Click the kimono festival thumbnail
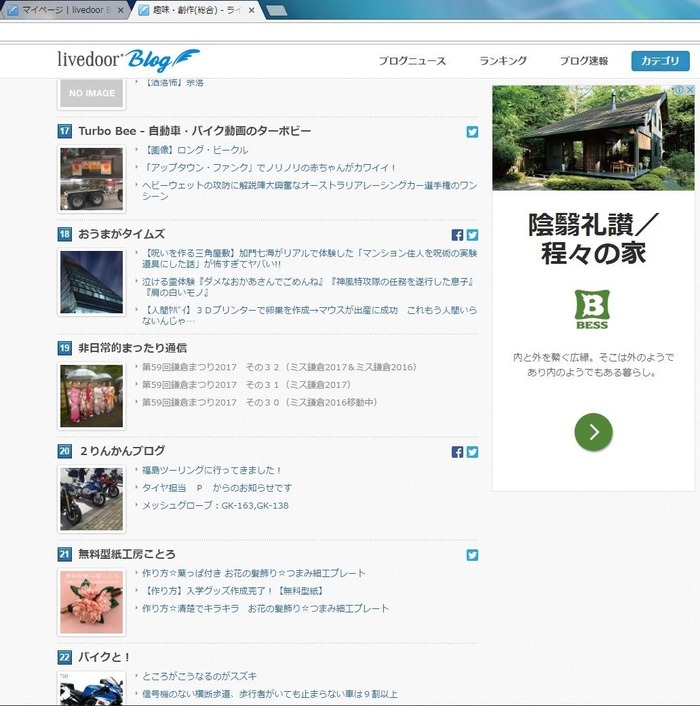 click(91, 395)
